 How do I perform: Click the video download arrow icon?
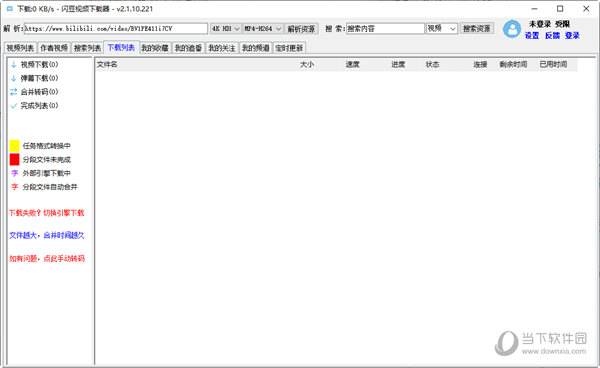14,64
